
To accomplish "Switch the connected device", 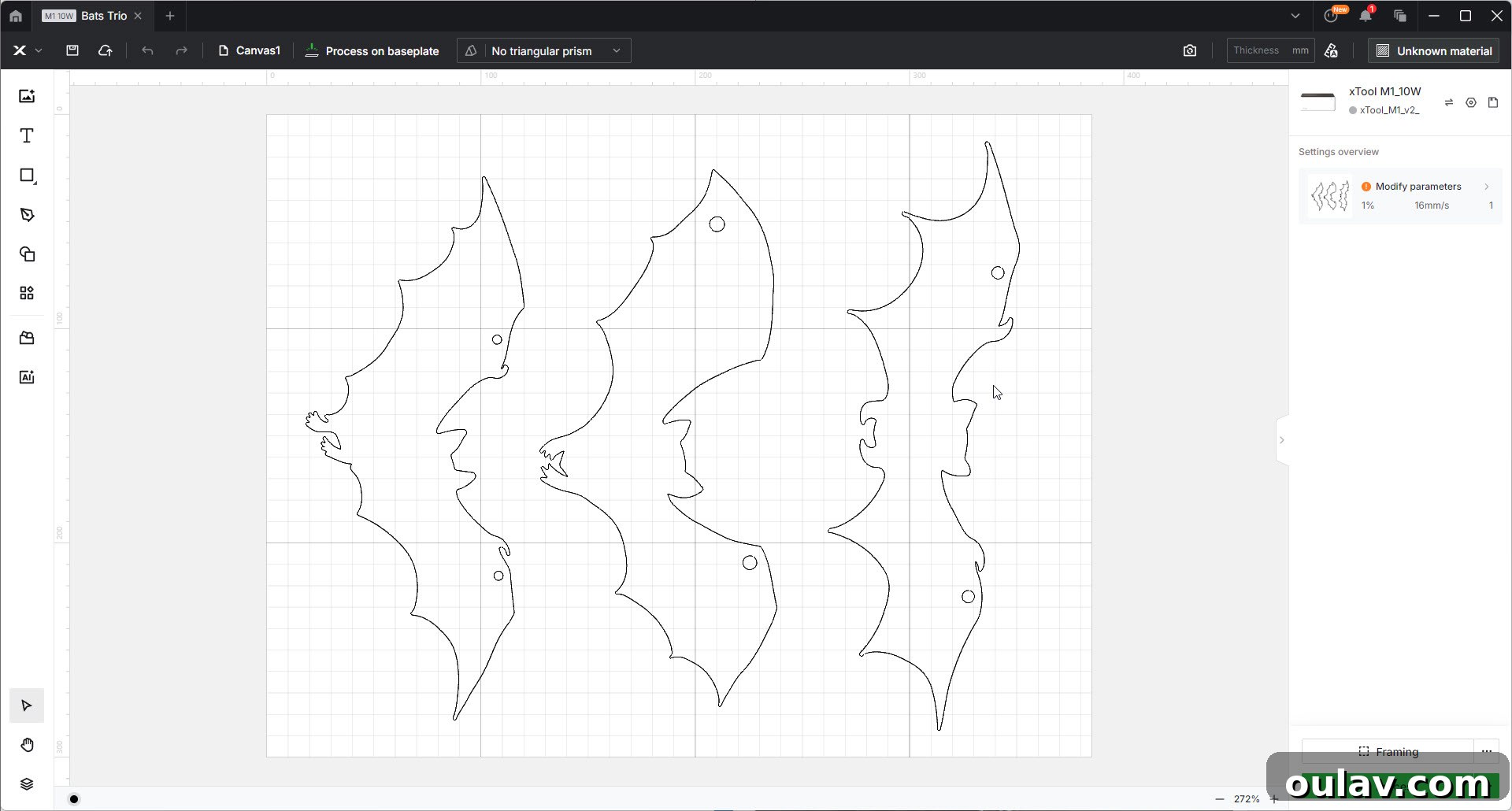I will click(1449, 102).
